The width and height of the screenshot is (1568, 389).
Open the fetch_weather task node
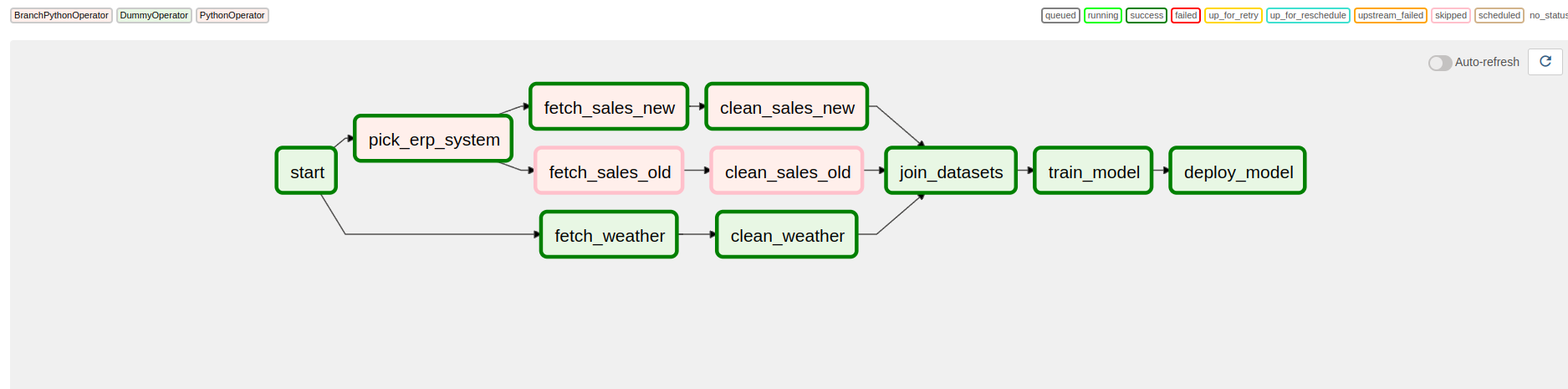(x=609, y=235)
